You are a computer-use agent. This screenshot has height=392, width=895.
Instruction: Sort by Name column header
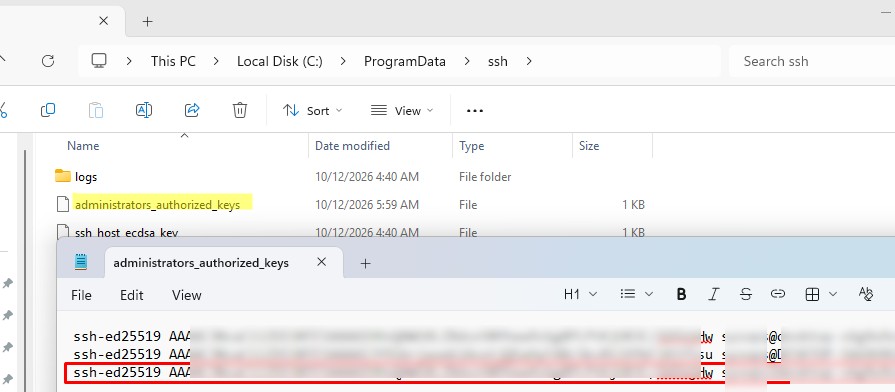click(x=83, y=146)
